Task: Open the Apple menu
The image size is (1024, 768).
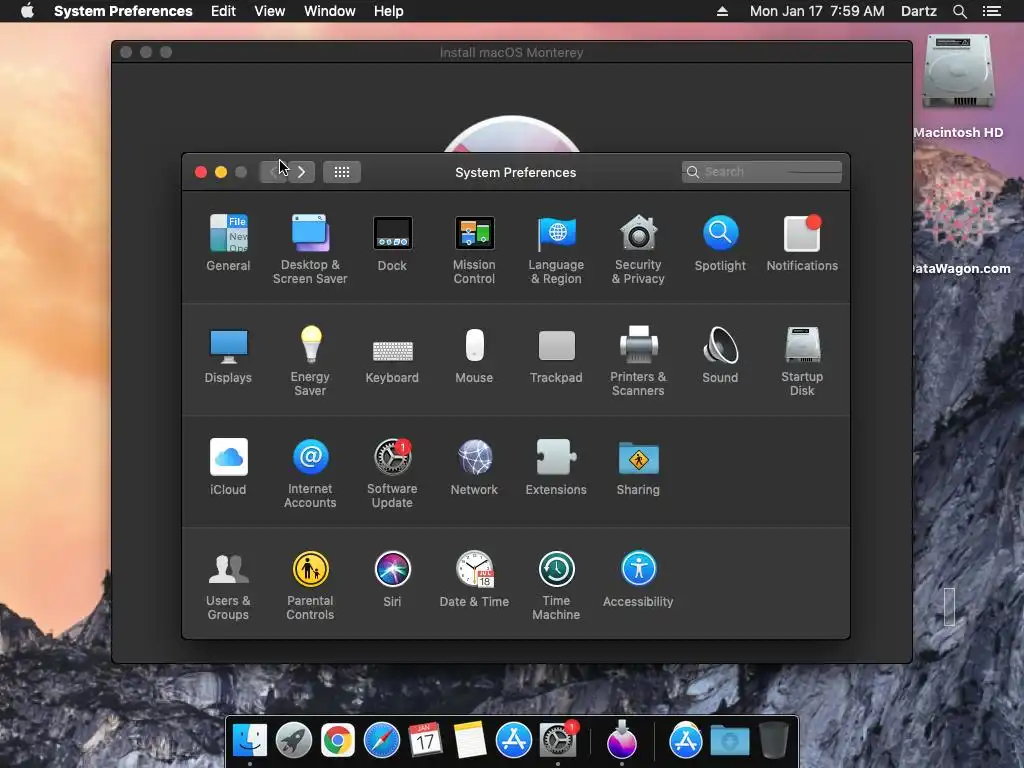Action: 27,11
